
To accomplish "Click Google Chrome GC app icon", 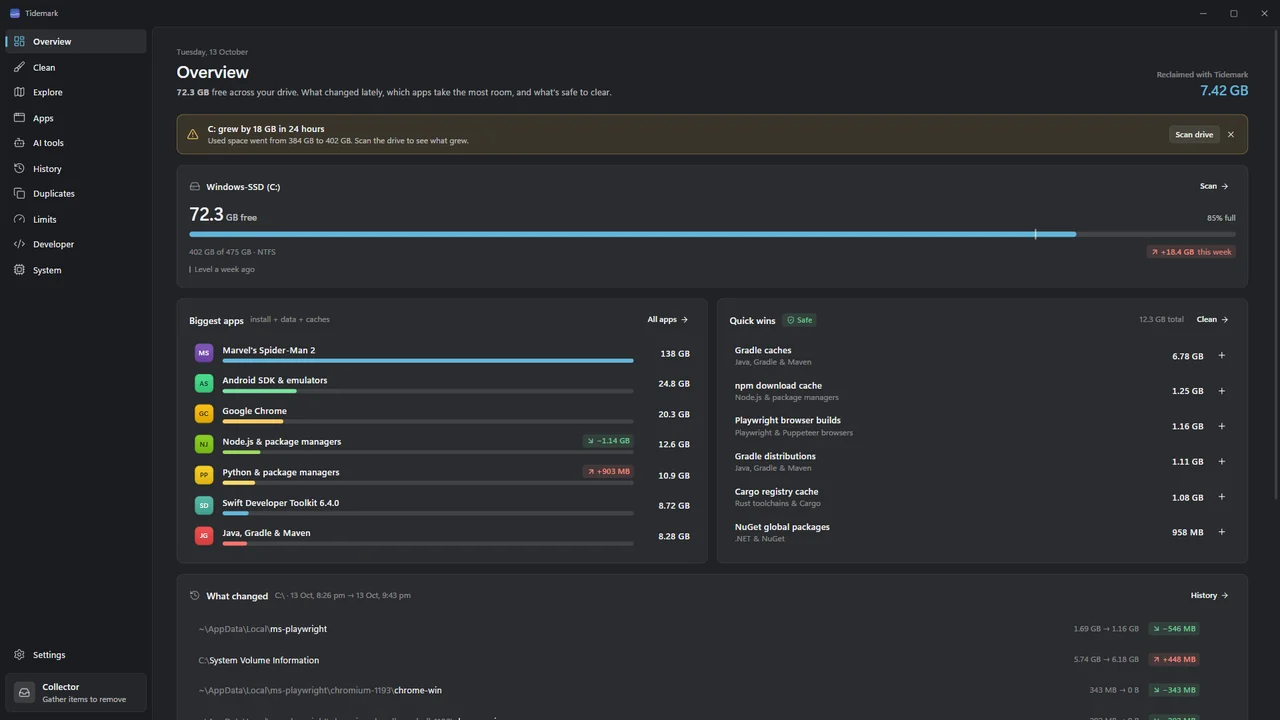I will pyautogui.click(x=204, y=414).
